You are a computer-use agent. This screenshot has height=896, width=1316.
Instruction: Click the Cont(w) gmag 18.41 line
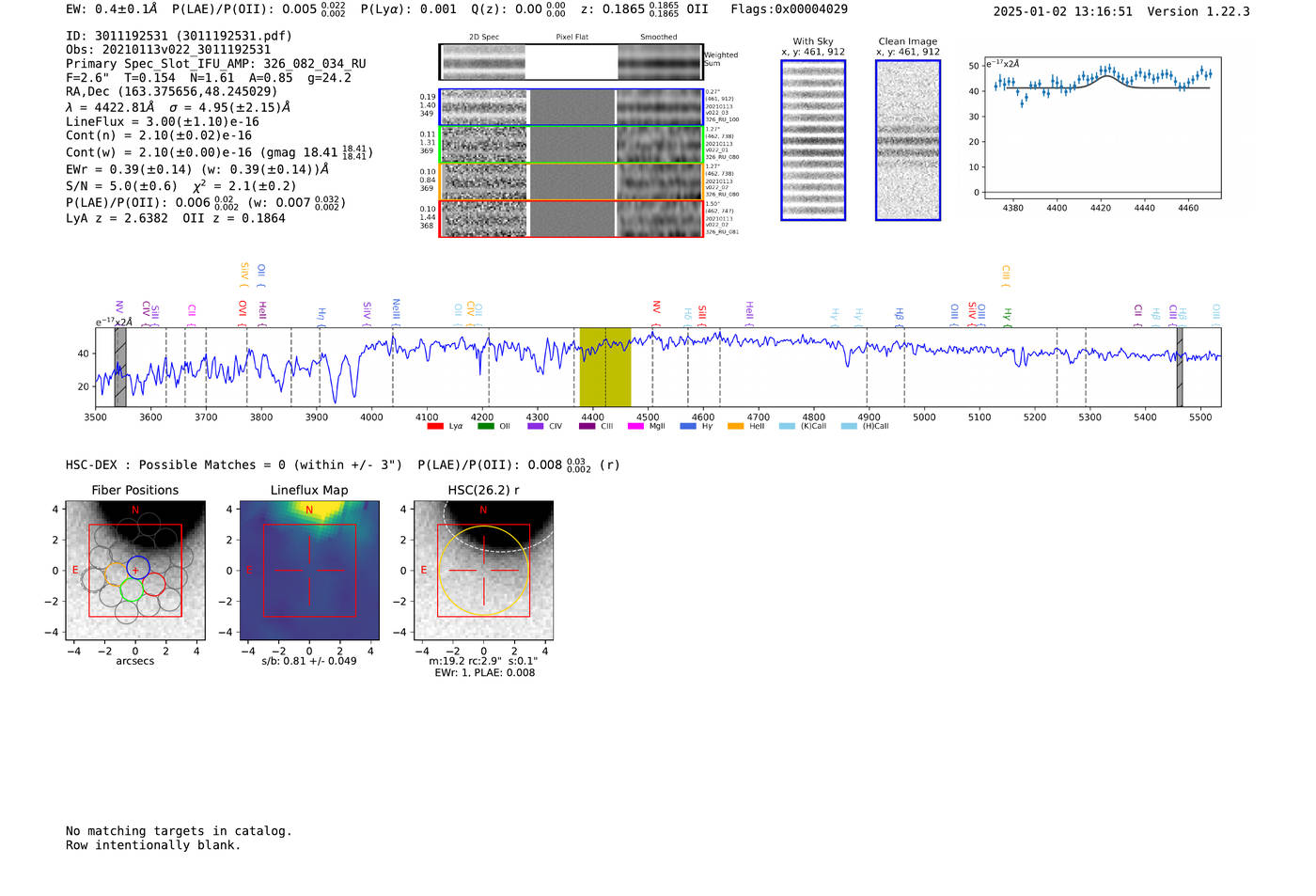tap(217, 151)
